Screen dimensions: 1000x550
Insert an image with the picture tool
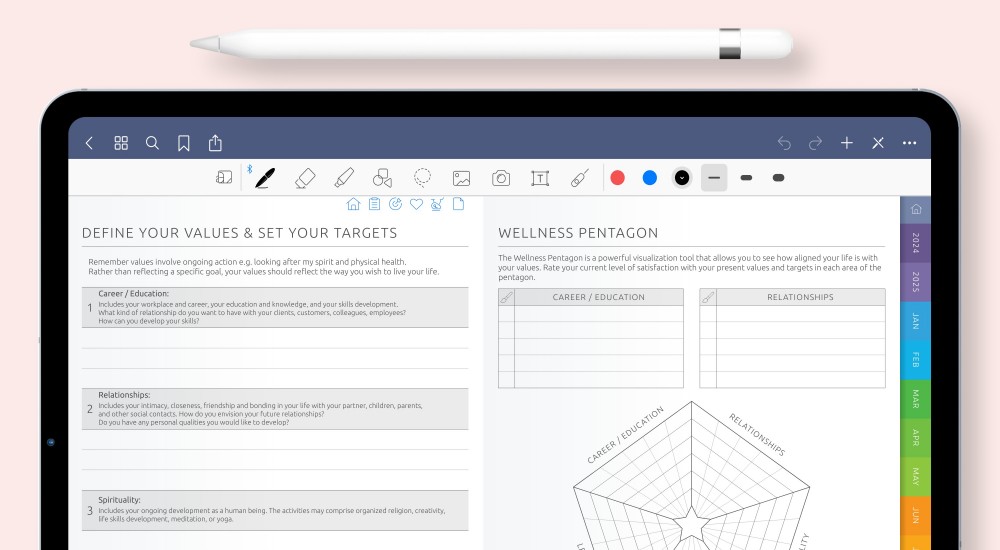click(462, 178)
